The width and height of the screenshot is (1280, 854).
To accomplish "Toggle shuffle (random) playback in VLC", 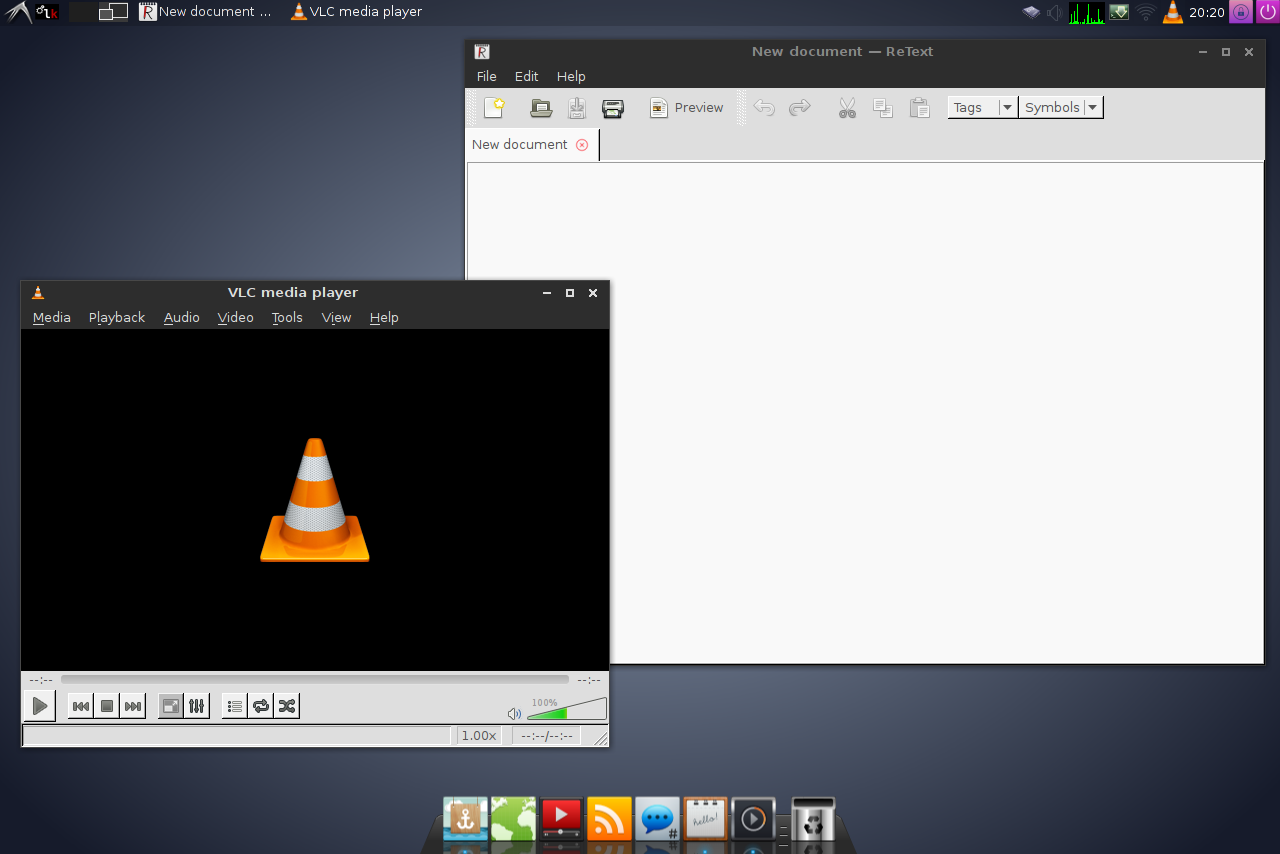I will (x=287, y=706).
